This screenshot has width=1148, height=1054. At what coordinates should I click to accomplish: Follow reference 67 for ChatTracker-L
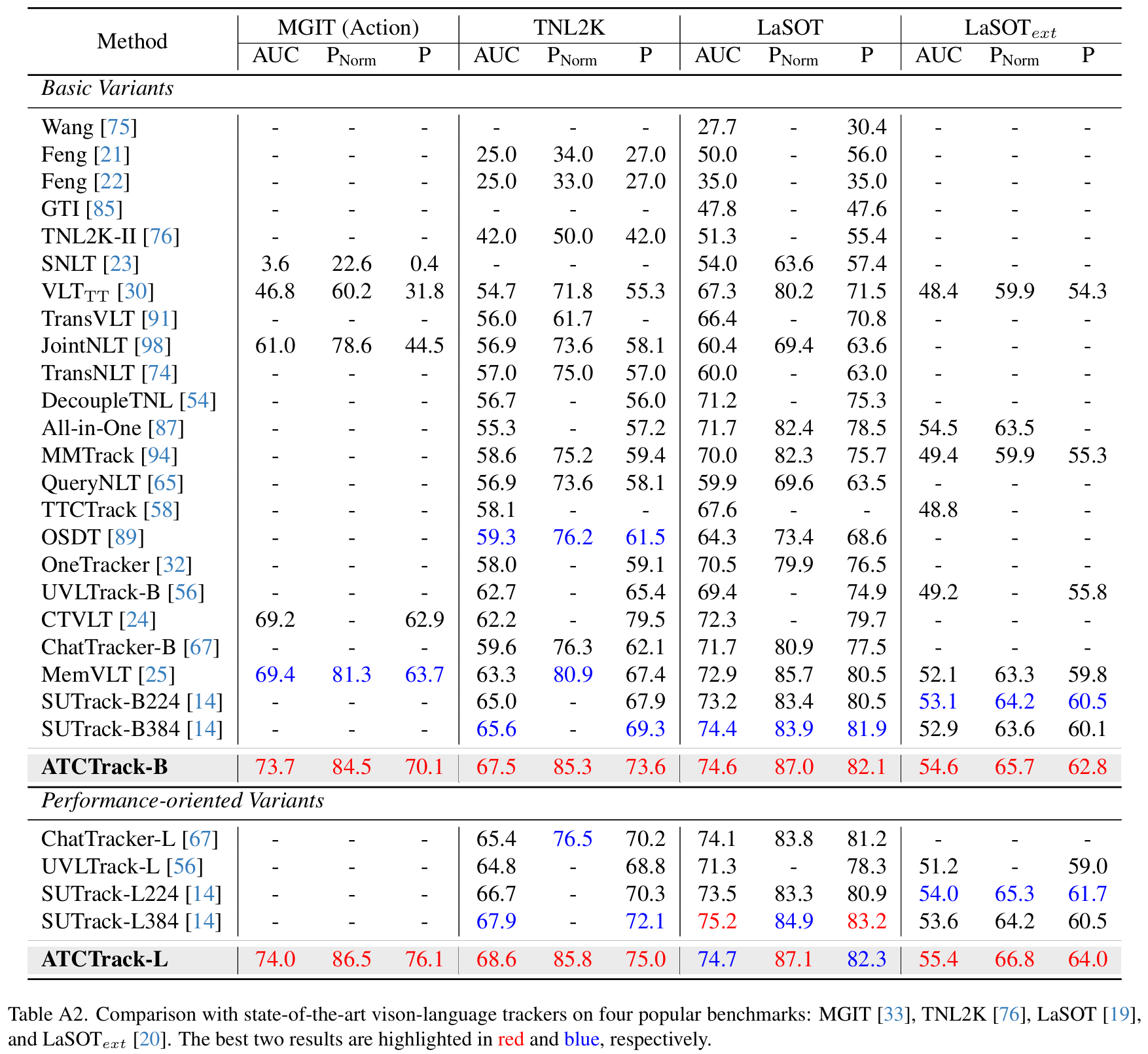(200, 839)
